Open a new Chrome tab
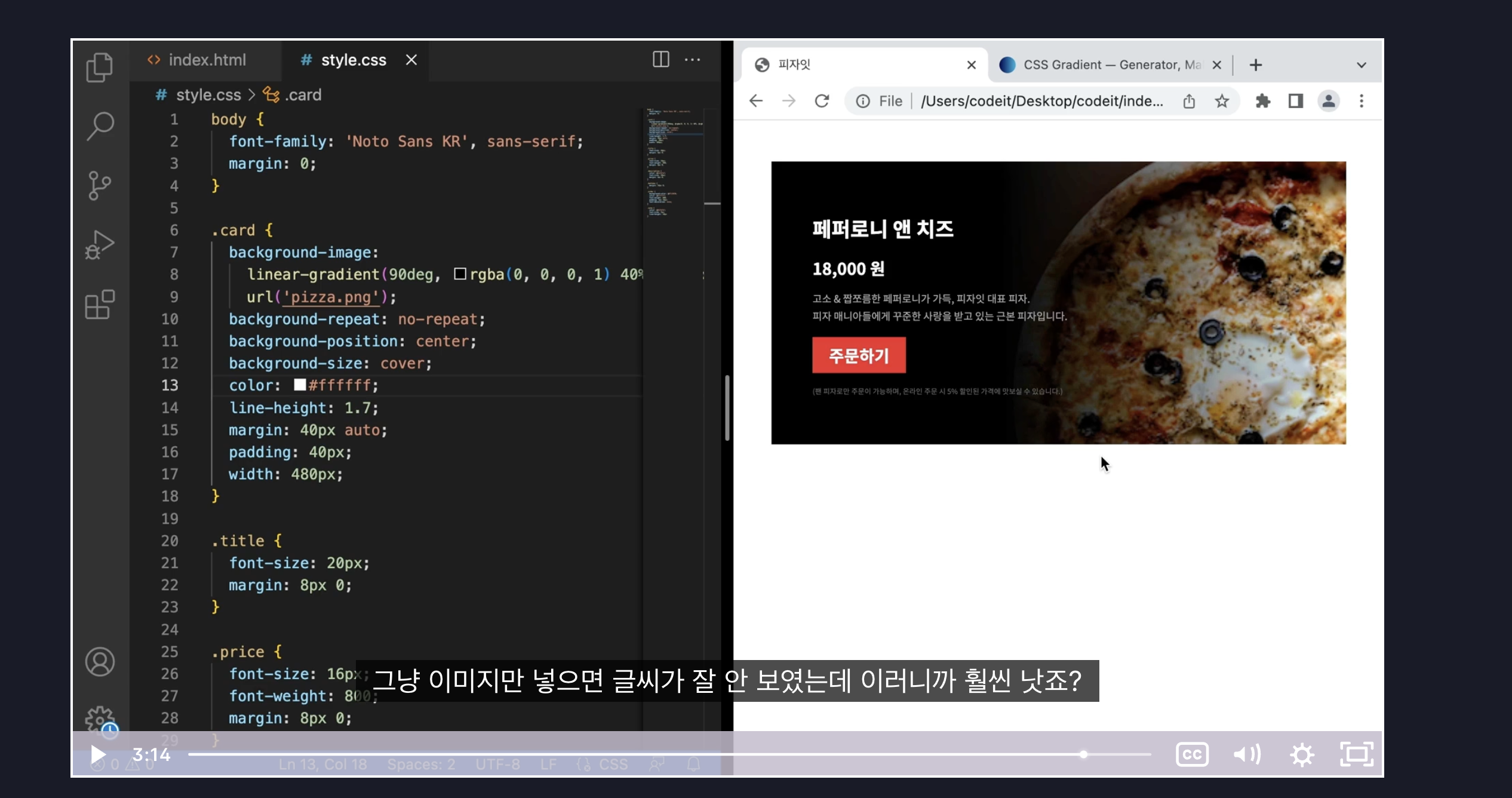This screenshot has height=798, width=1512. pos(1256,65)
